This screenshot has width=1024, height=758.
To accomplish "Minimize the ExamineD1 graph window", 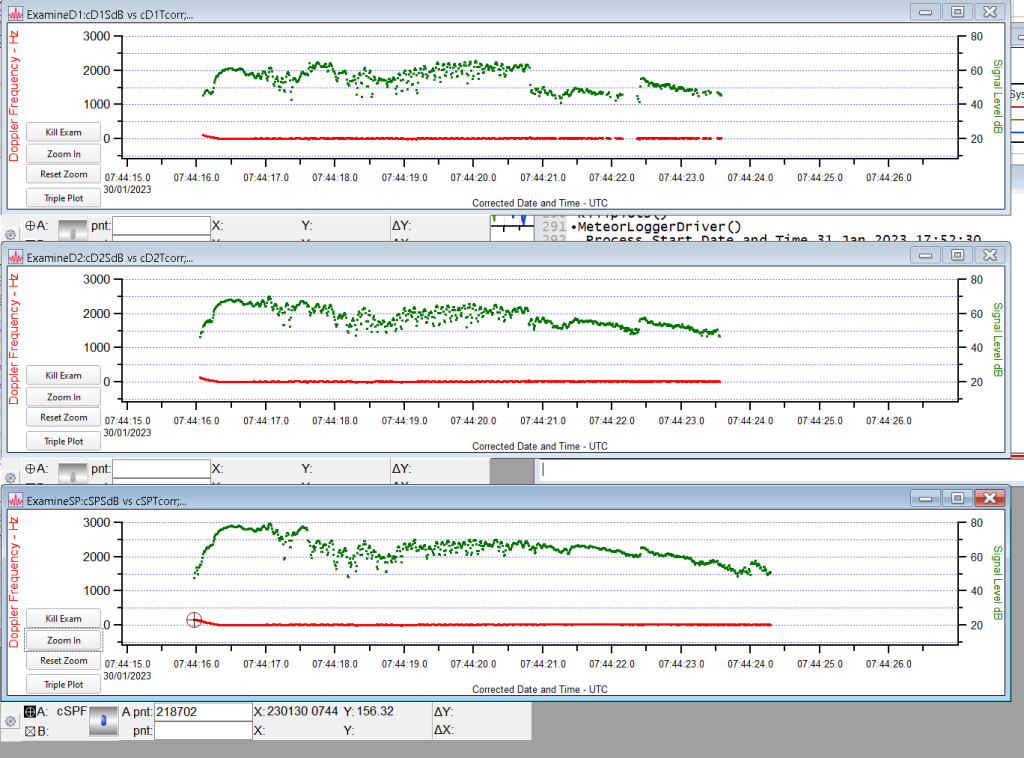I will click(x=925, y=12).
